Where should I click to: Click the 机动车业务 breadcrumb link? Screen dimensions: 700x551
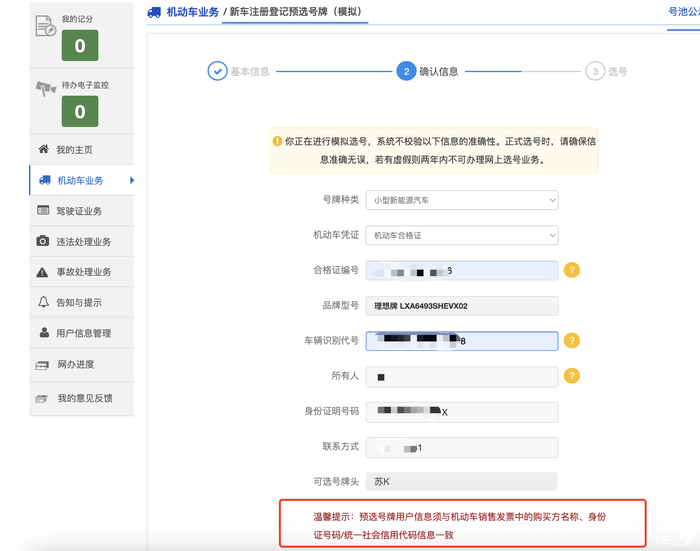pos(192,12)
